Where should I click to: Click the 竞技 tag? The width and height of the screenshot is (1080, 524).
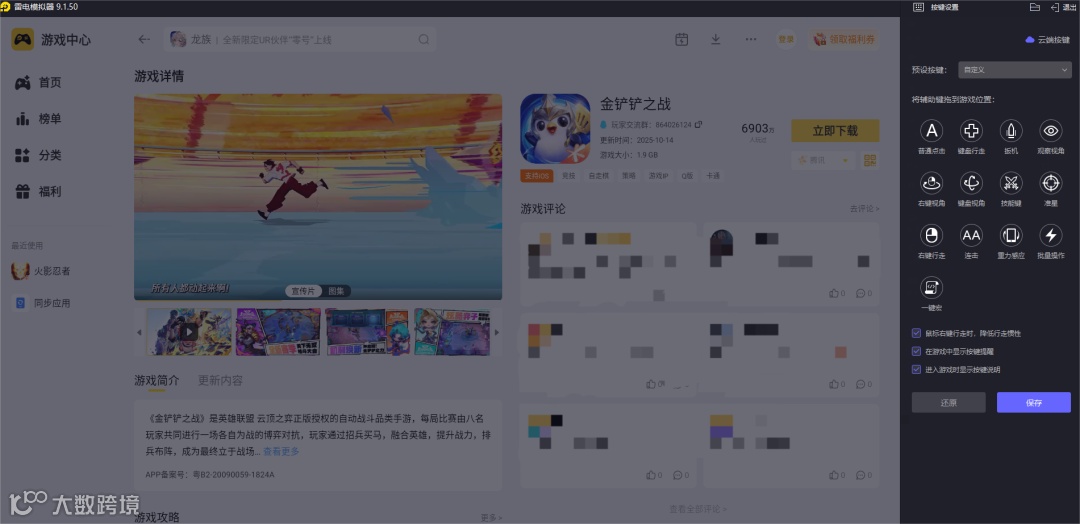pyautogui.click(x=568, y=176)
